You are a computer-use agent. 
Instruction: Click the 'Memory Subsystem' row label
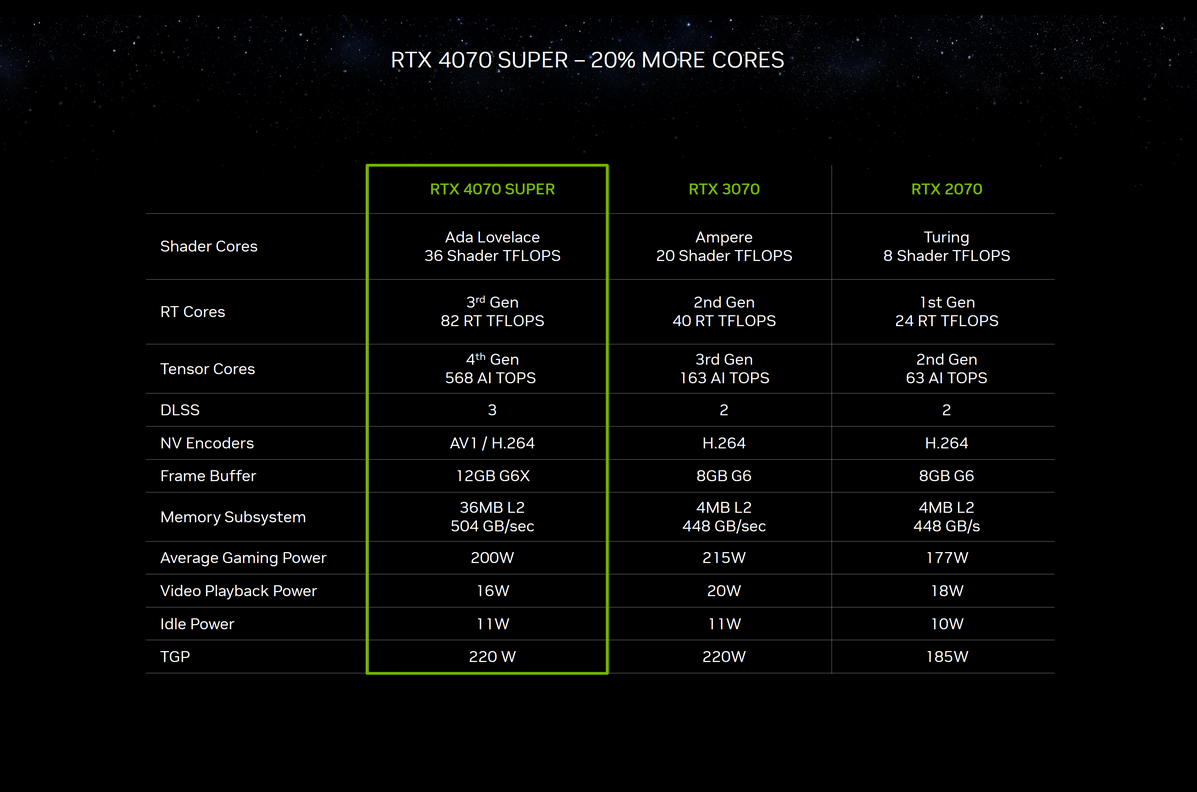click(x=233, y=517)
